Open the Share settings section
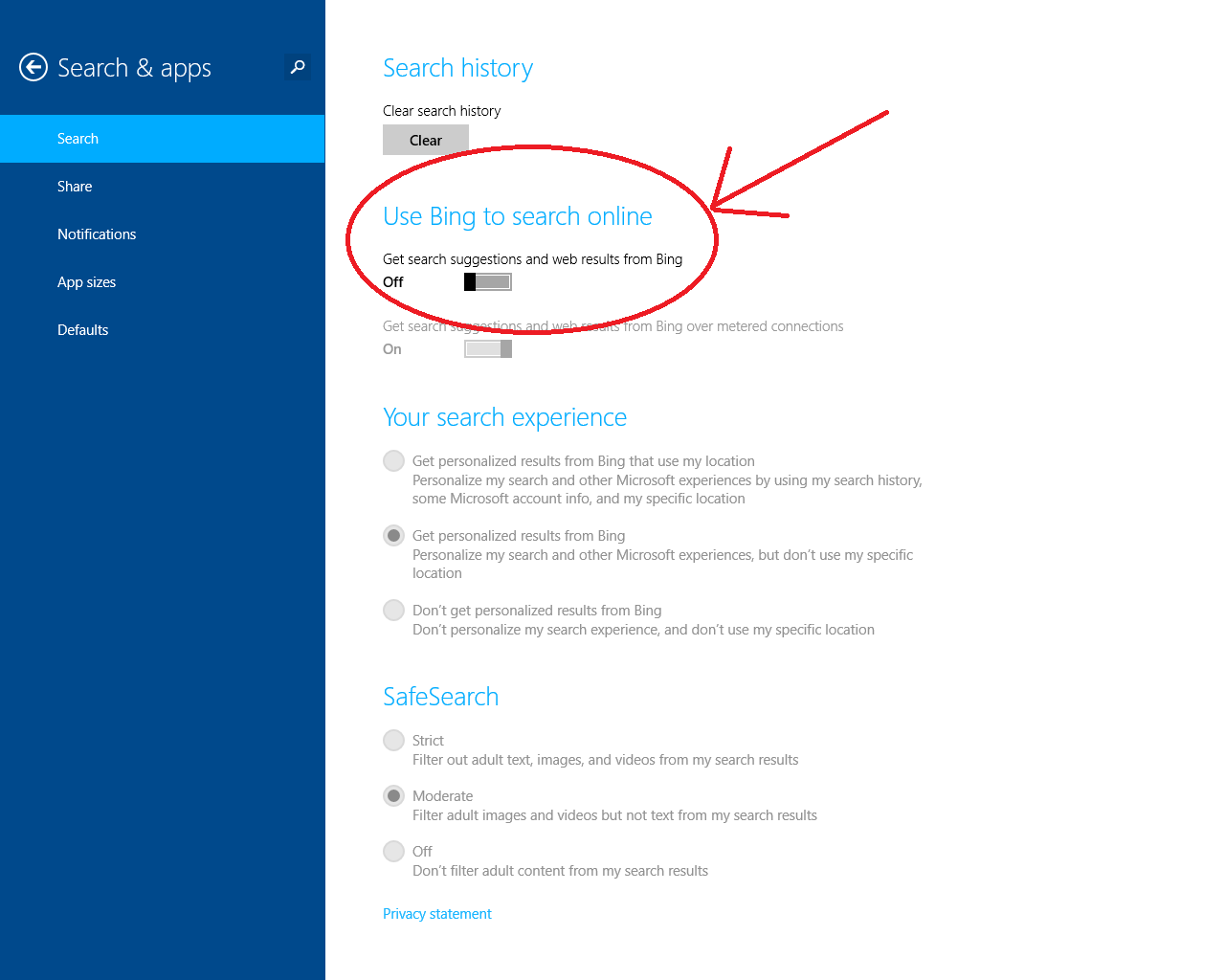The image size is (1225, 980). click(x=163, y=187)
